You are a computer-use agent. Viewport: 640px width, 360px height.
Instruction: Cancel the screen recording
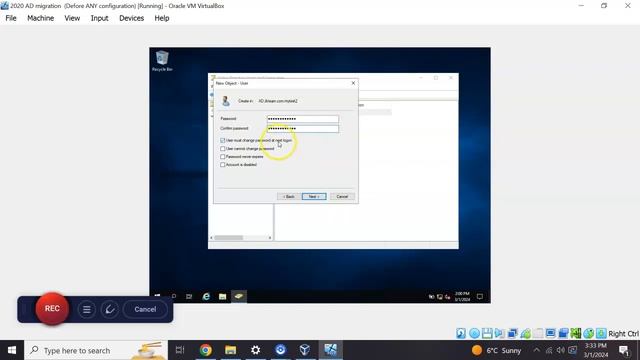pos(145,309)
